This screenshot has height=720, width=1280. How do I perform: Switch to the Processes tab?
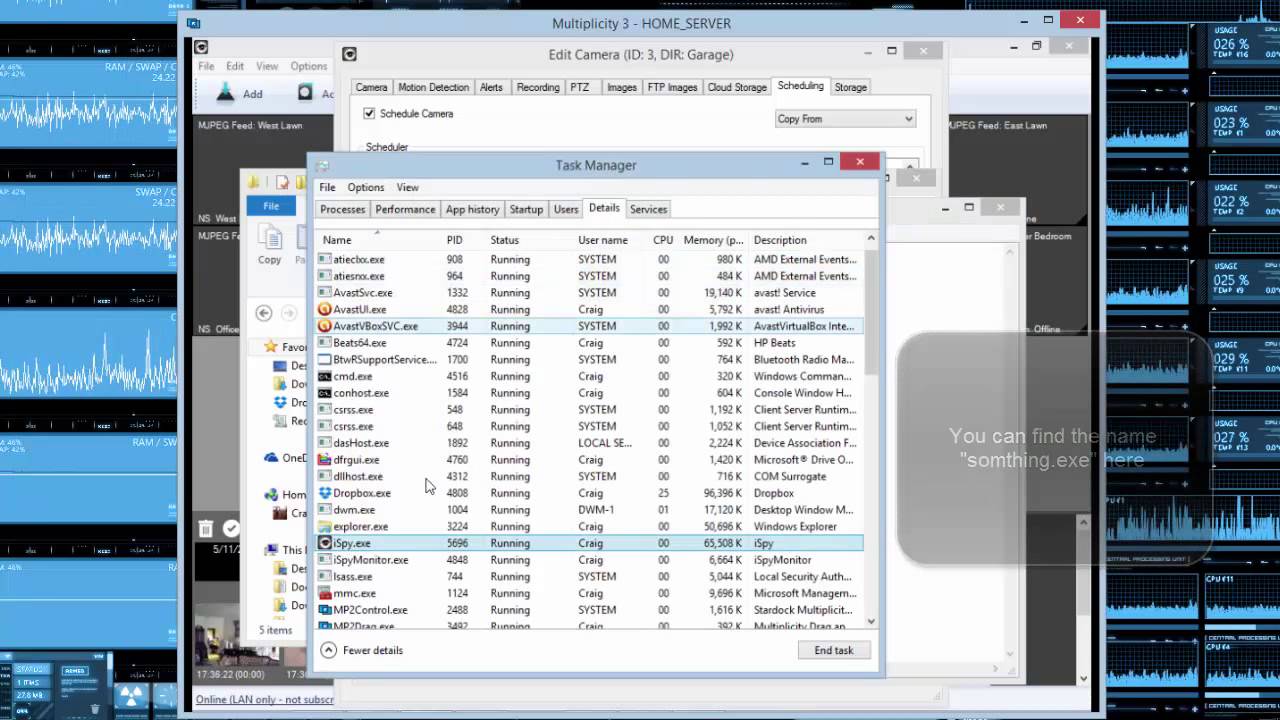point(343,209)
